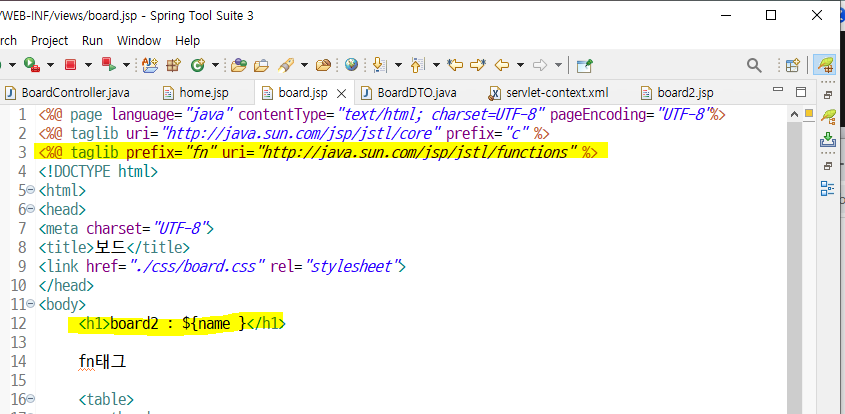Click the highlighted taglib prefix="fn" line

pos(318,153)
